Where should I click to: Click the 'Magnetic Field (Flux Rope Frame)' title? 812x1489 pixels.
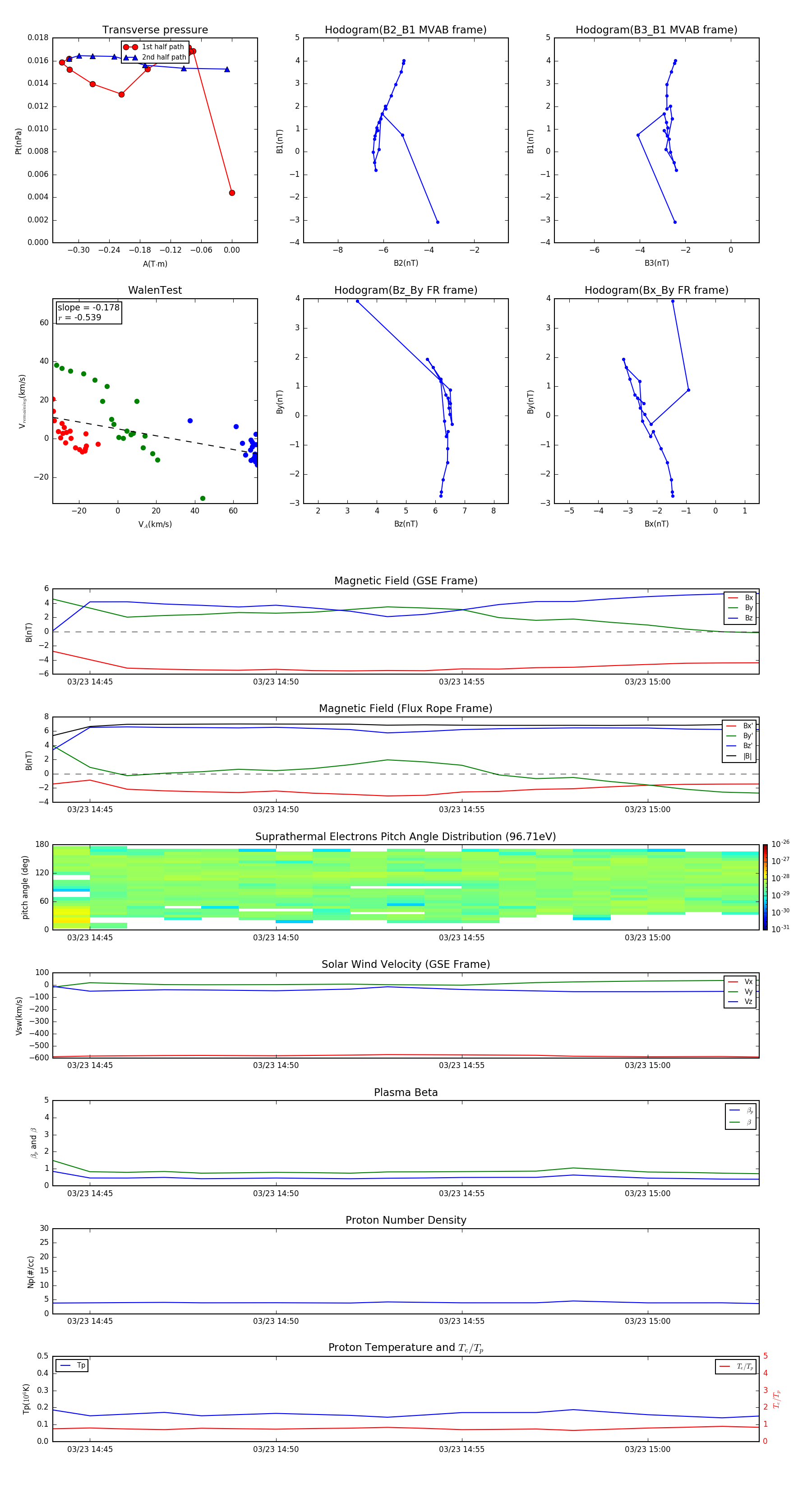point(406,709)
